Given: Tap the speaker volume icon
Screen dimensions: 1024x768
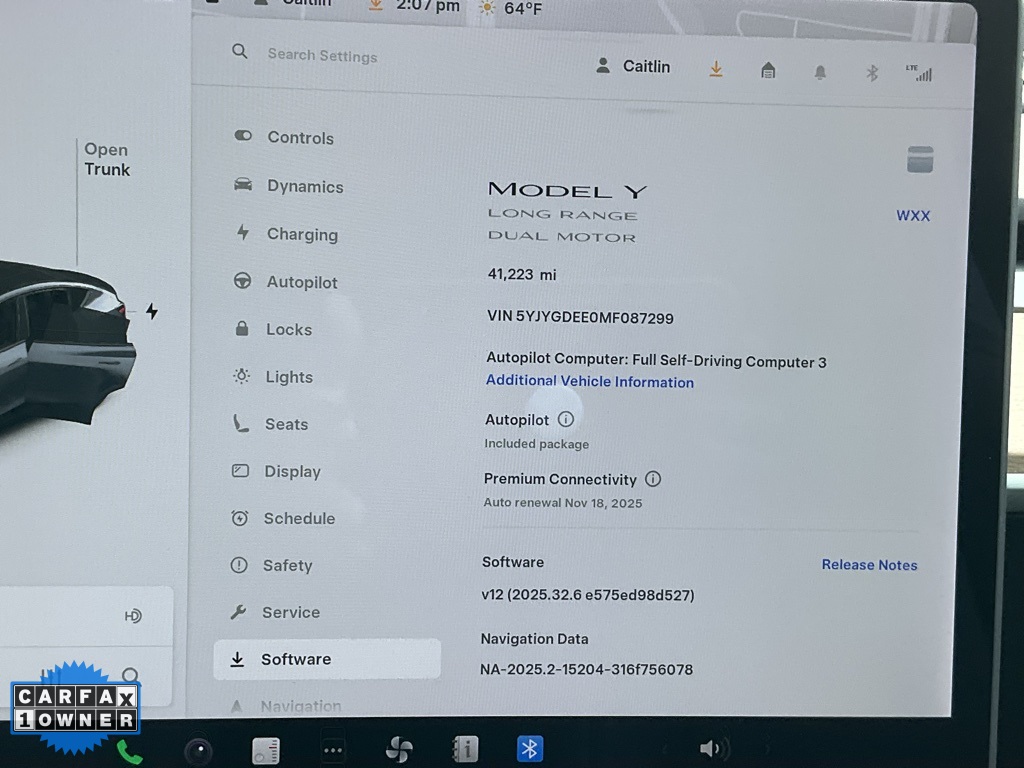Looking at the screenshot, I should coord(711,748).
